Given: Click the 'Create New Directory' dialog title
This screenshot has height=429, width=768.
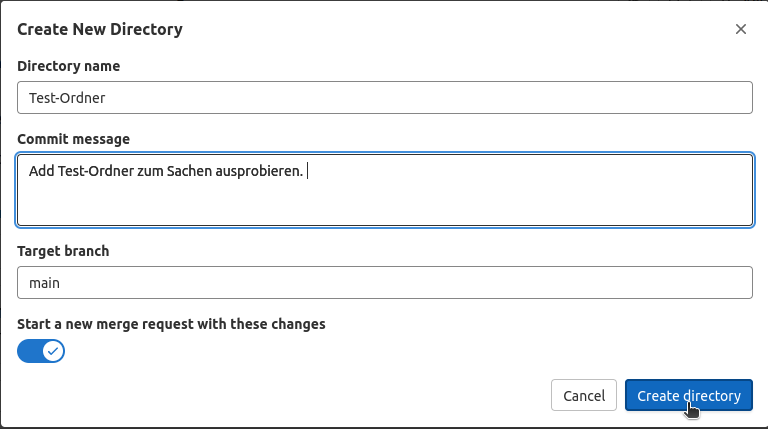Looking at the screenshot, I should coord(100,29).
